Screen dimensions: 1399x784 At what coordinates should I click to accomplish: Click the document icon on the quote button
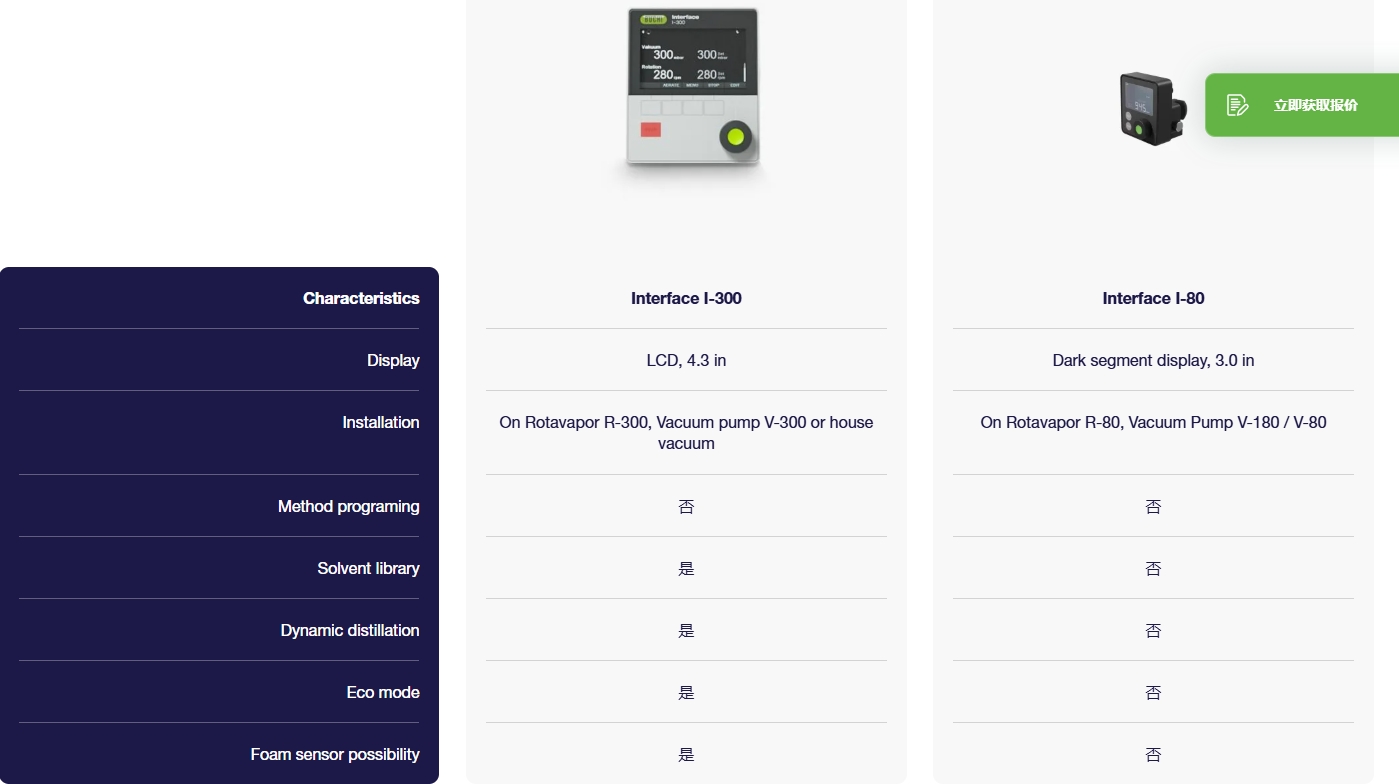(x=1237, y=105)
